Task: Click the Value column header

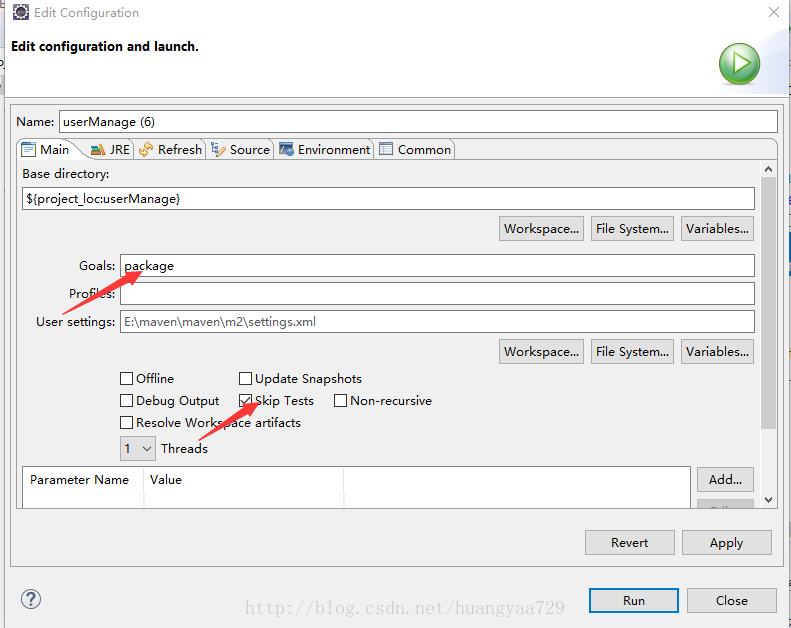Action: (165, 480)
